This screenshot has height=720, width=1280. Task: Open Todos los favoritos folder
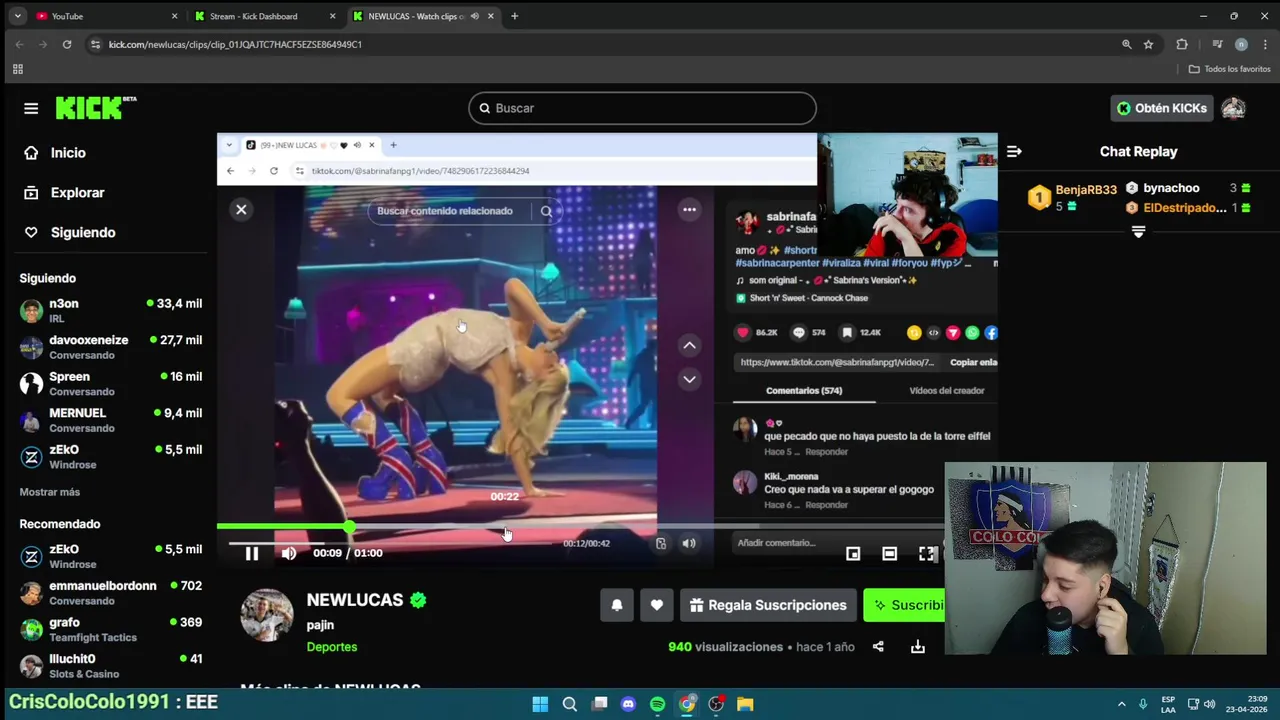[1229, 69]
